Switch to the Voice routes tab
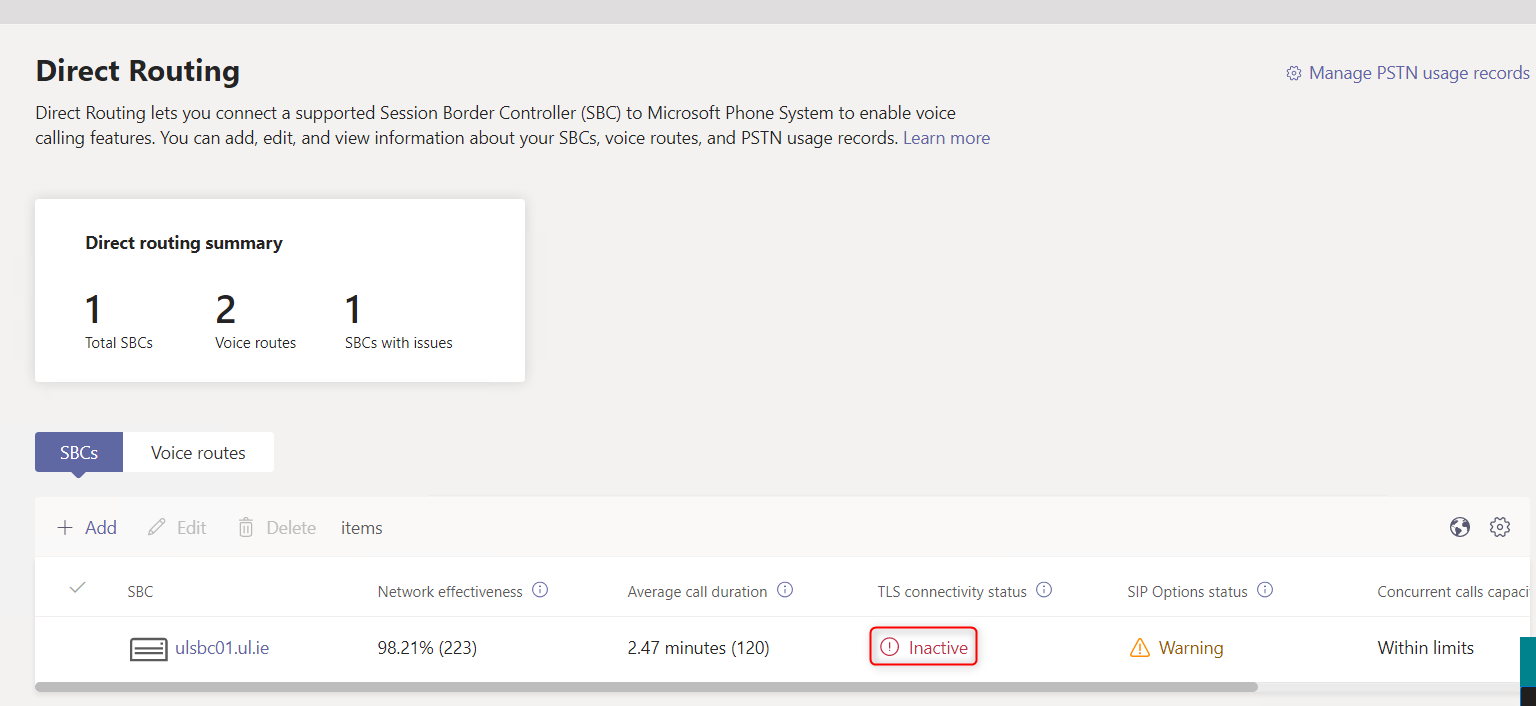The image size is (1536, 706). [198, 452]
